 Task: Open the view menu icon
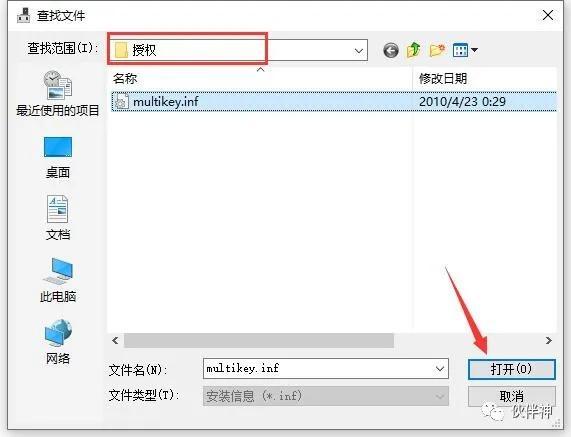tap(461, 50)
